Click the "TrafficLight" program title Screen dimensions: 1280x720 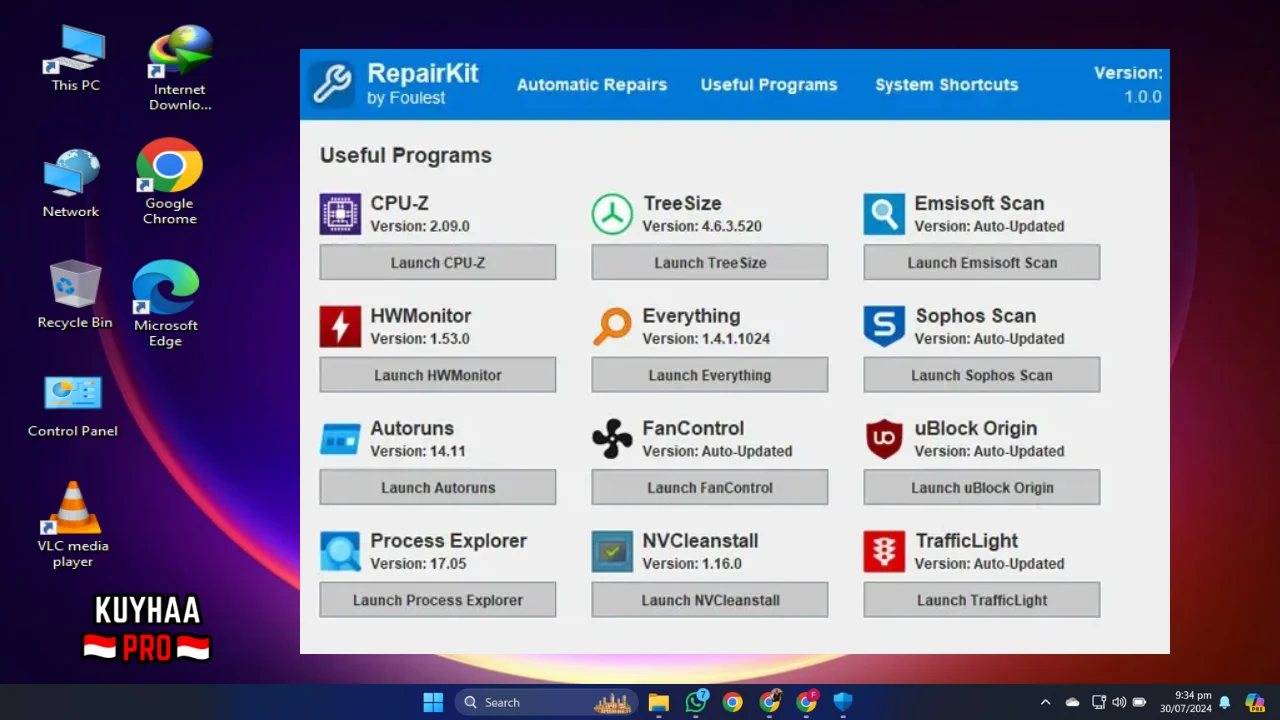click(966, 541)
